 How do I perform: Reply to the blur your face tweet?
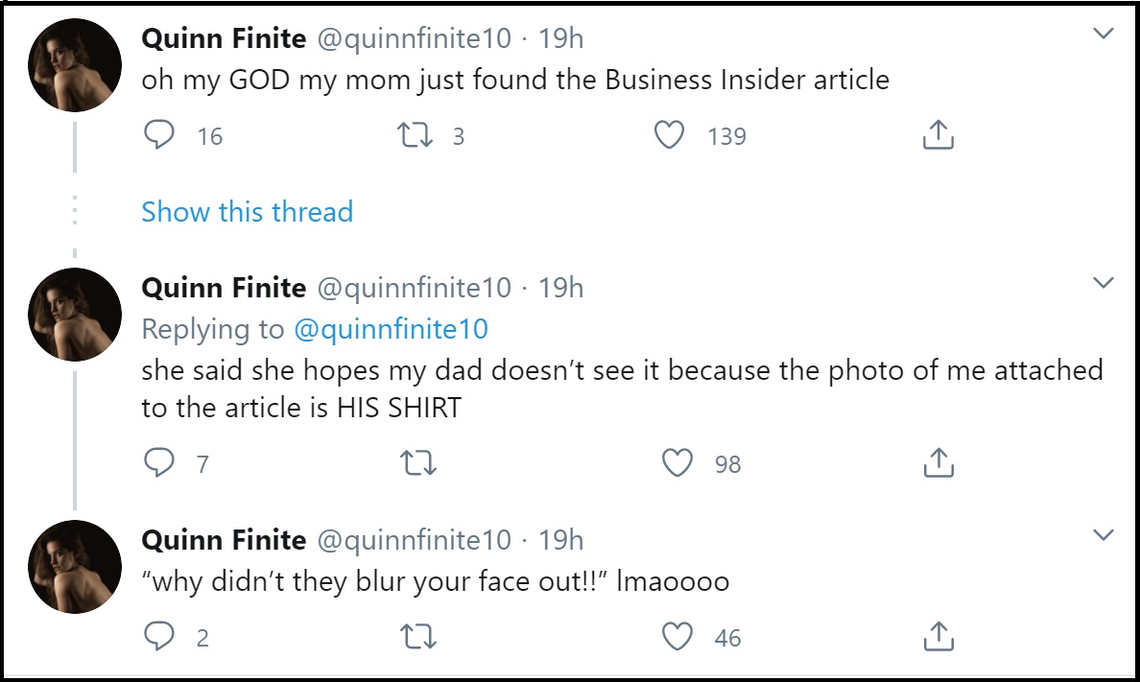tap(159, 636)
